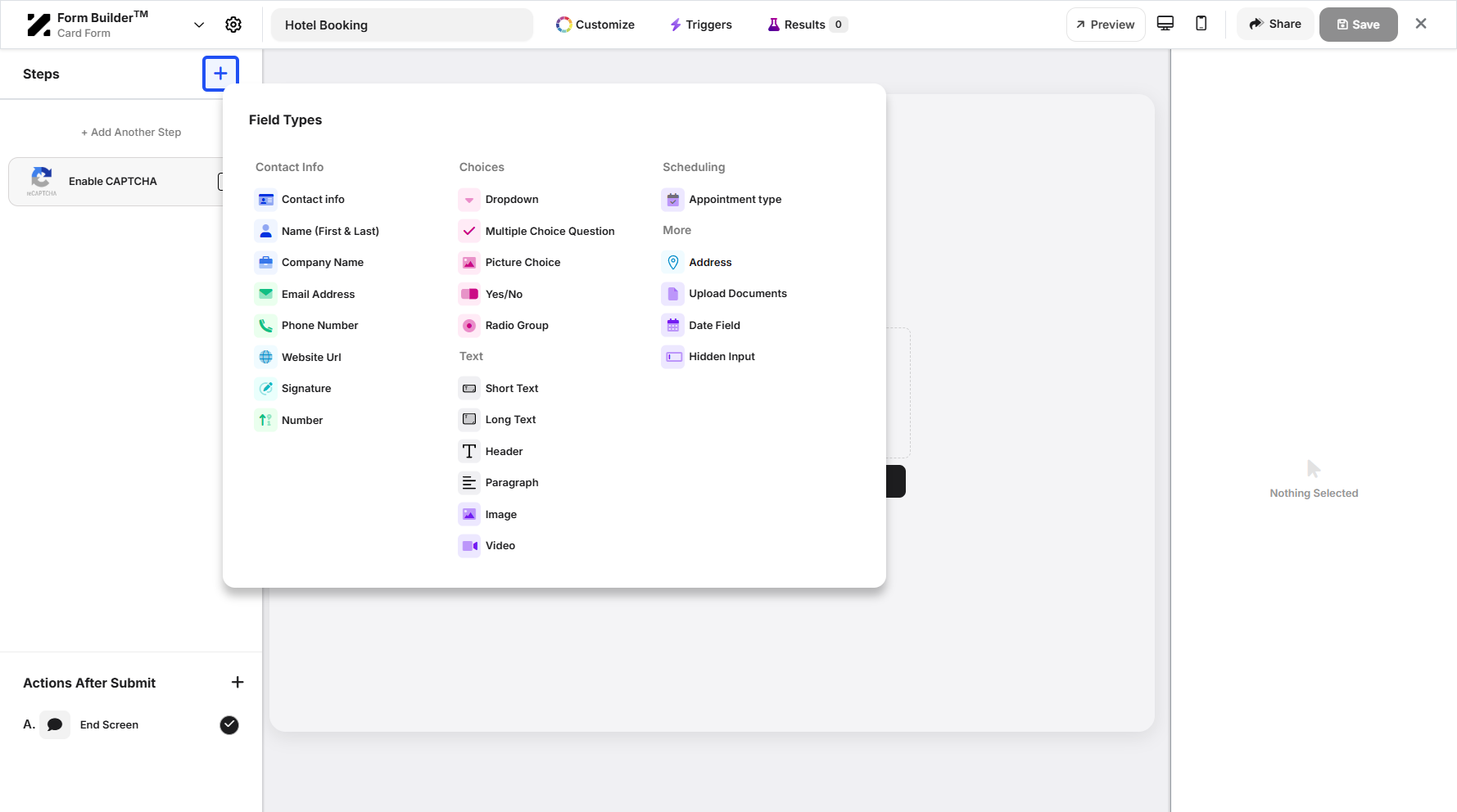Image resolution: width=1457 pixels, height=812 pixels.
Task: Edit the Hotel Booking form name field
Action: coord(402,25)
